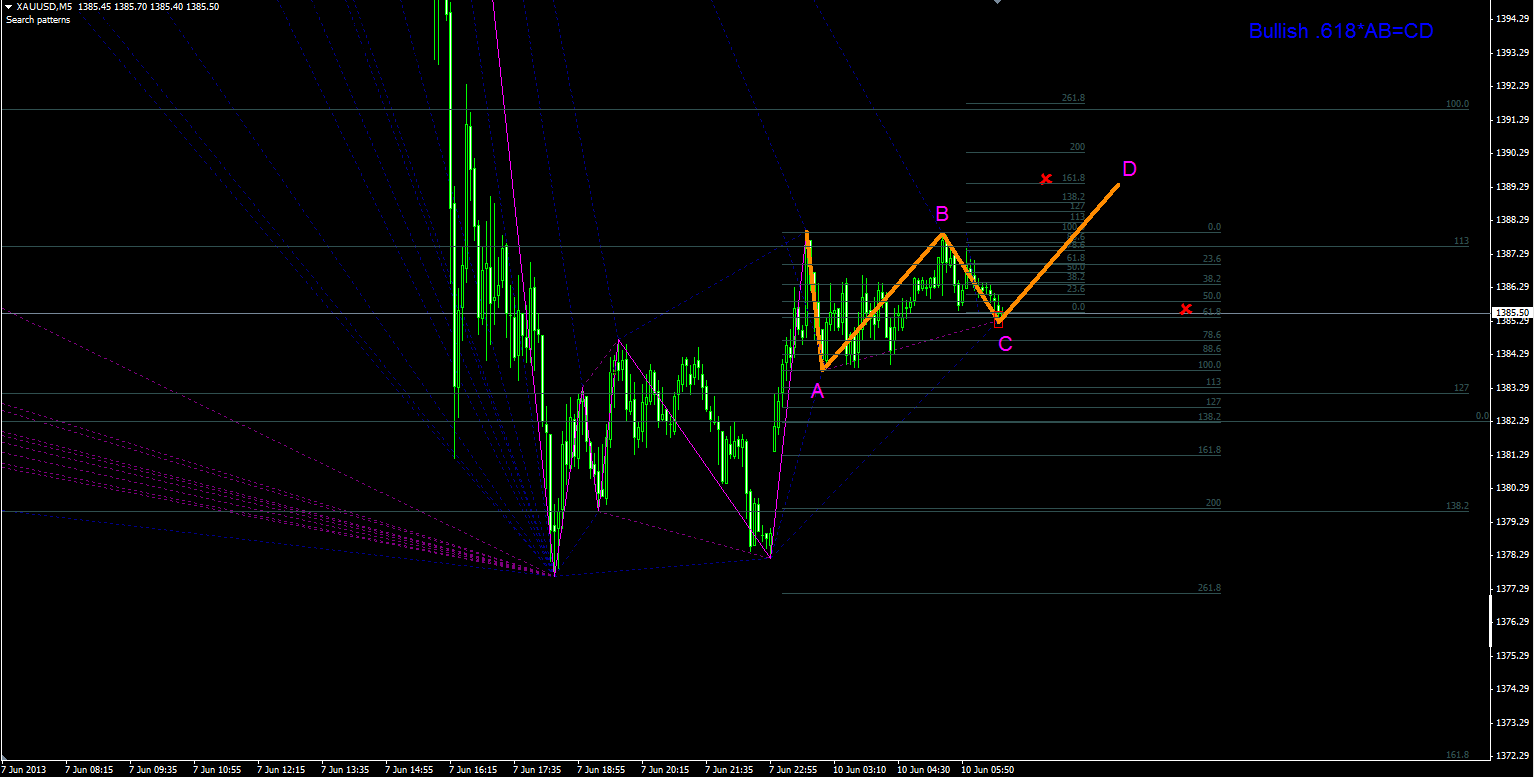Click the XAUUSD,M5 symbol title text
The image size is (1534, 777).
(x=44, y=6)
